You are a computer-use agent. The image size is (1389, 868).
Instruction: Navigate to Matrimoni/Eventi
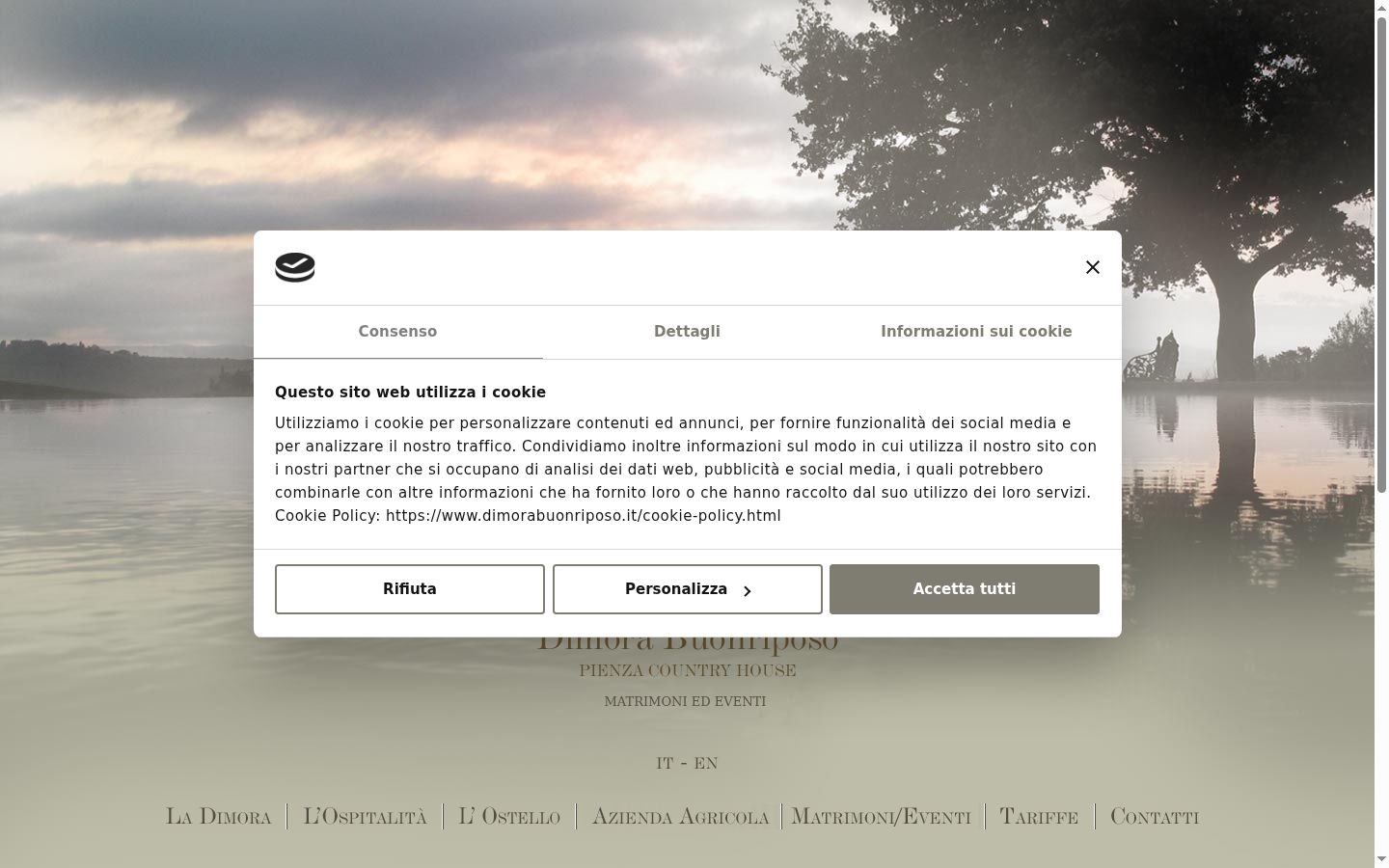[881, 817]
